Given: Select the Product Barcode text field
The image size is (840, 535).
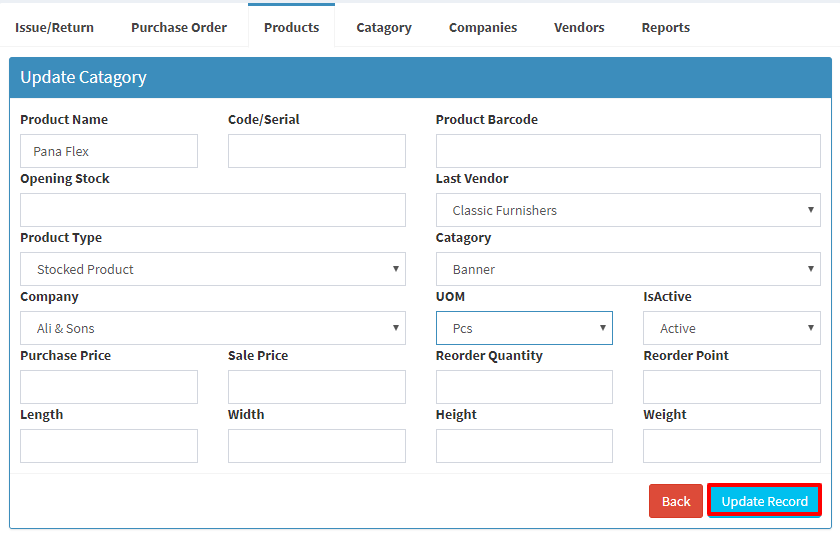Looking at the screenshot, I should pyautogui.click(x=628, y=151).
